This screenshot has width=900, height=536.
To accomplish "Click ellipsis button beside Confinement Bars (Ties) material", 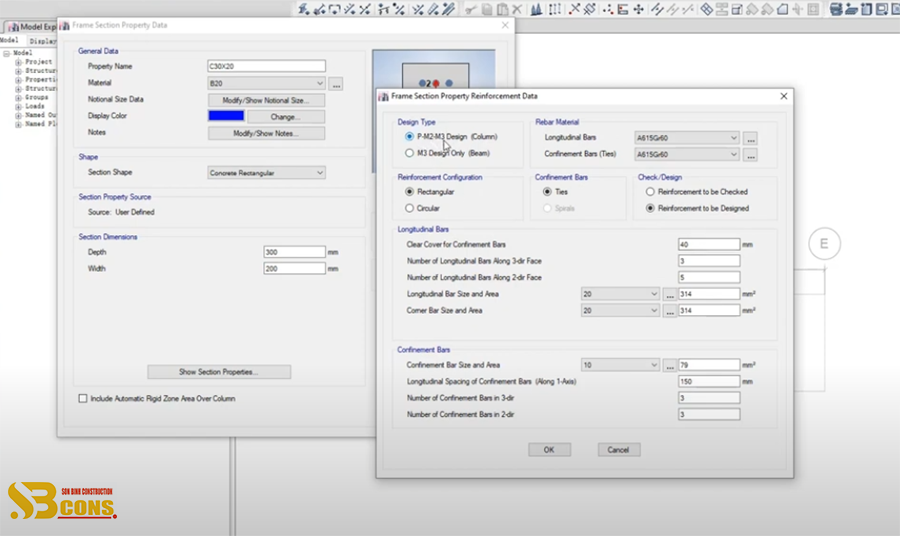I will tap(750, 155).
